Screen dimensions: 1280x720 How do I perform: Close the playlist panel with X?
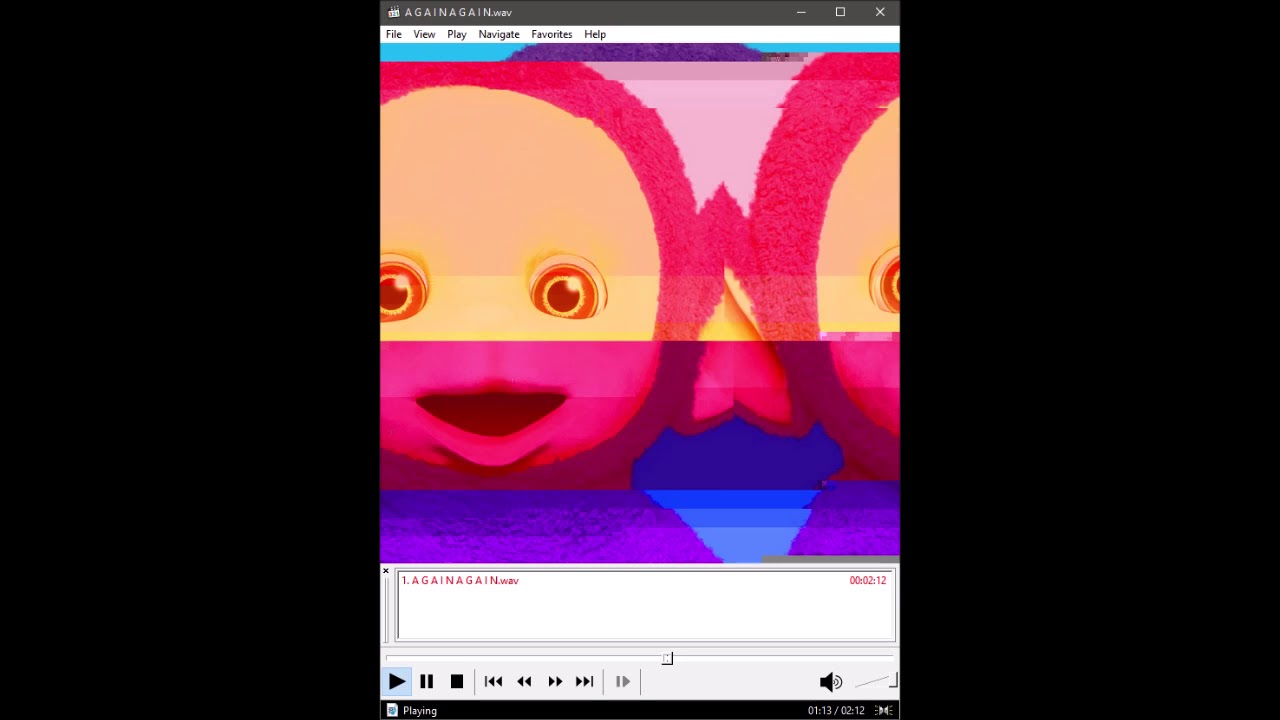tap(386, 571)
